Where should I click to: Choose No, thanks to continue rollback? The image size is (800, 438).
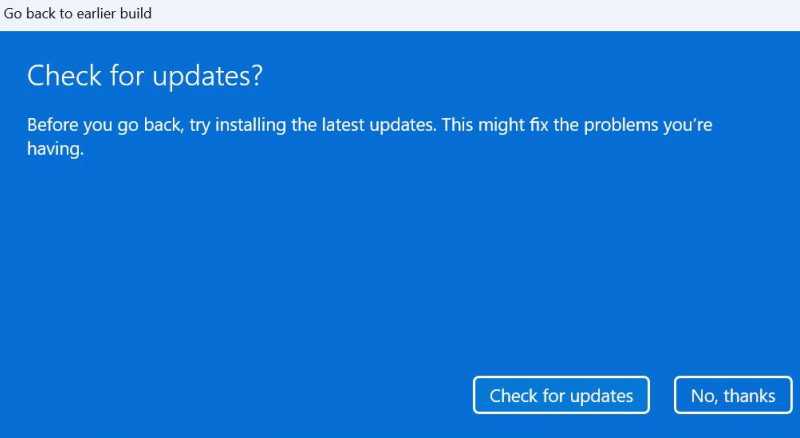733,395
